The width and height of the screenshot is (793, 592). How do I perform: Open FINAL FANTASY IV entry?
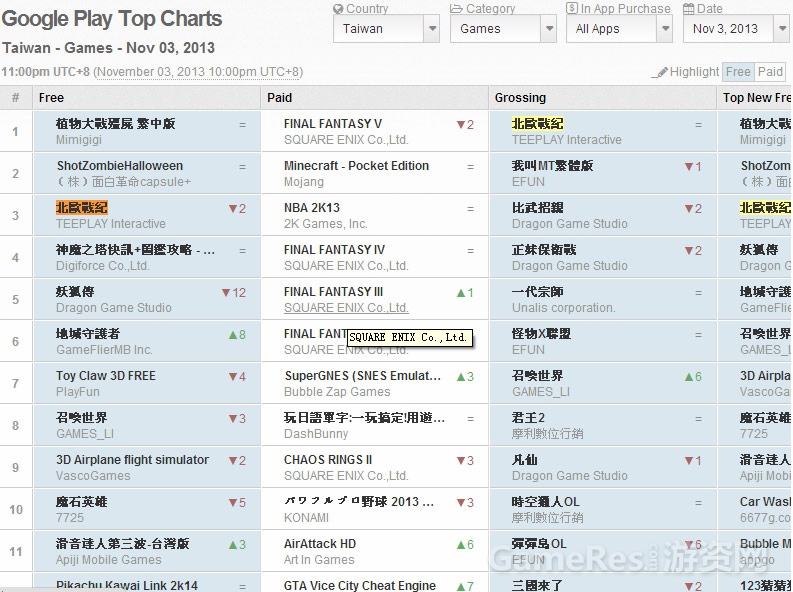click(334, 250)
